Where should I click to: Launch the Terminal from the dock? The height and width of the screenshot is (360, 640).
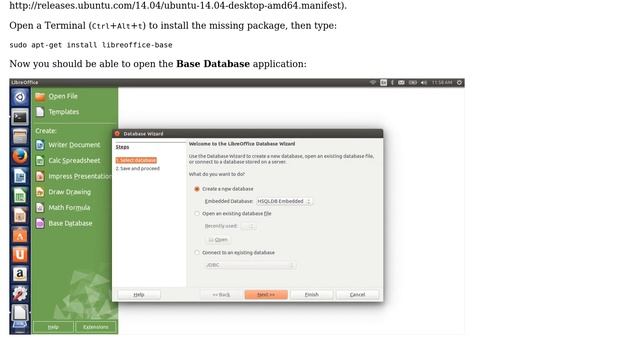[x=20, y=117]
